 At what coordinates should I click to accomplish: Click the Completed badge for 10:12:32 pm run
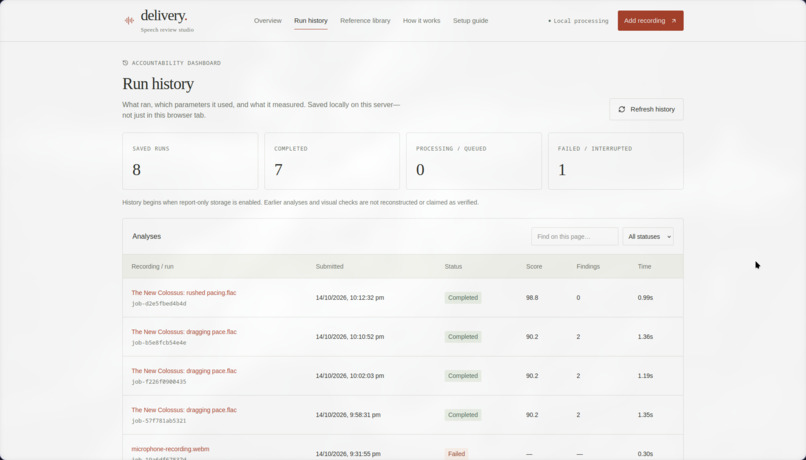coord(463,298)
